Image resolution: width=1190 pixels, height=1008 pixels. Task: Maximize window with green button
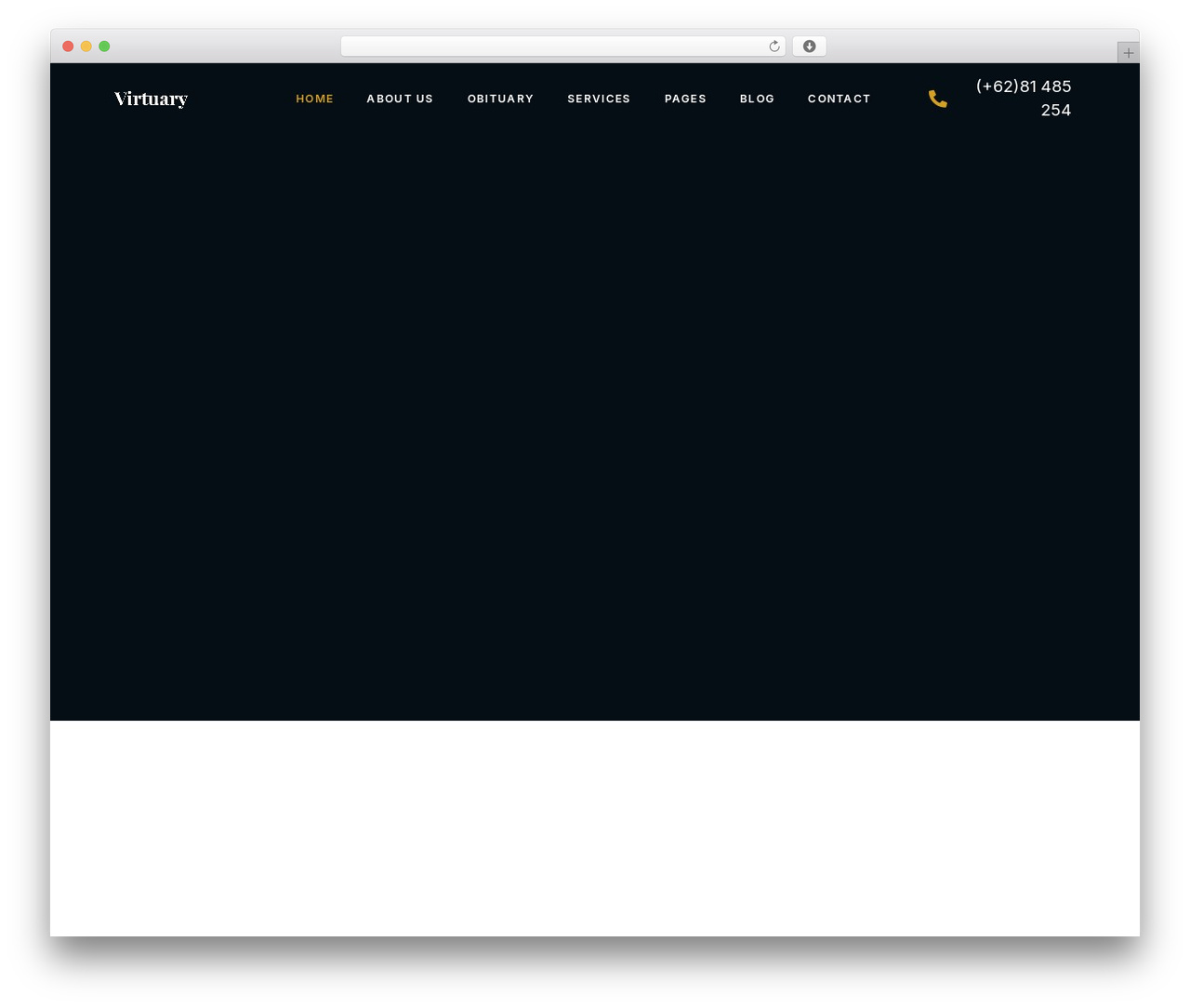point(104,46)
